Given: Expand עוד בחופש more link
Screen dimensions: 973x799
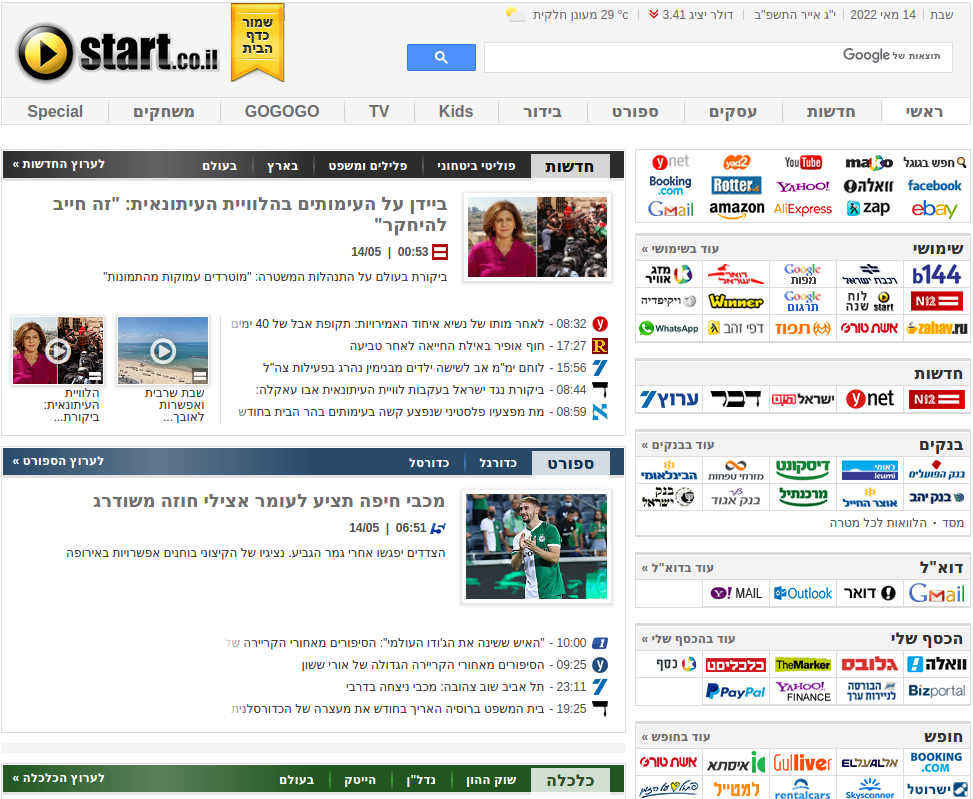Looking at the screenshot, I should pyautogui.click(x=676, y=736).
